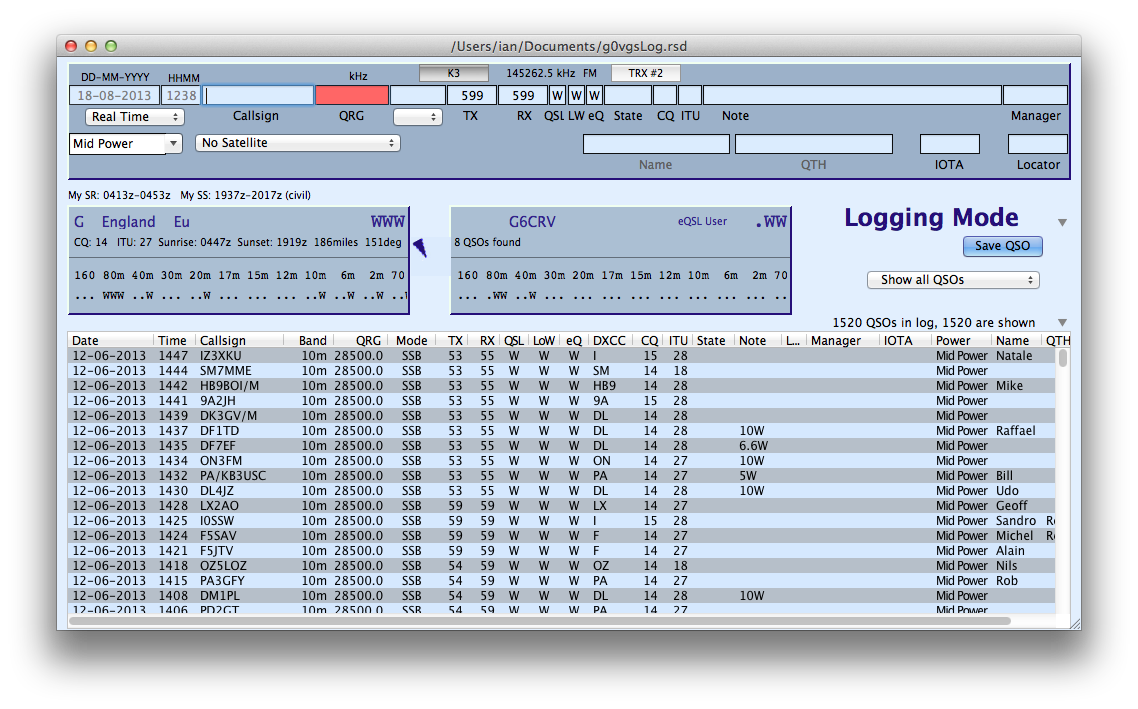The height and width of the screenshot is (709, 1138).
Task: Click the G6CRV callsign in info panel
Action: pyautogui.click(x=532, y=222)
